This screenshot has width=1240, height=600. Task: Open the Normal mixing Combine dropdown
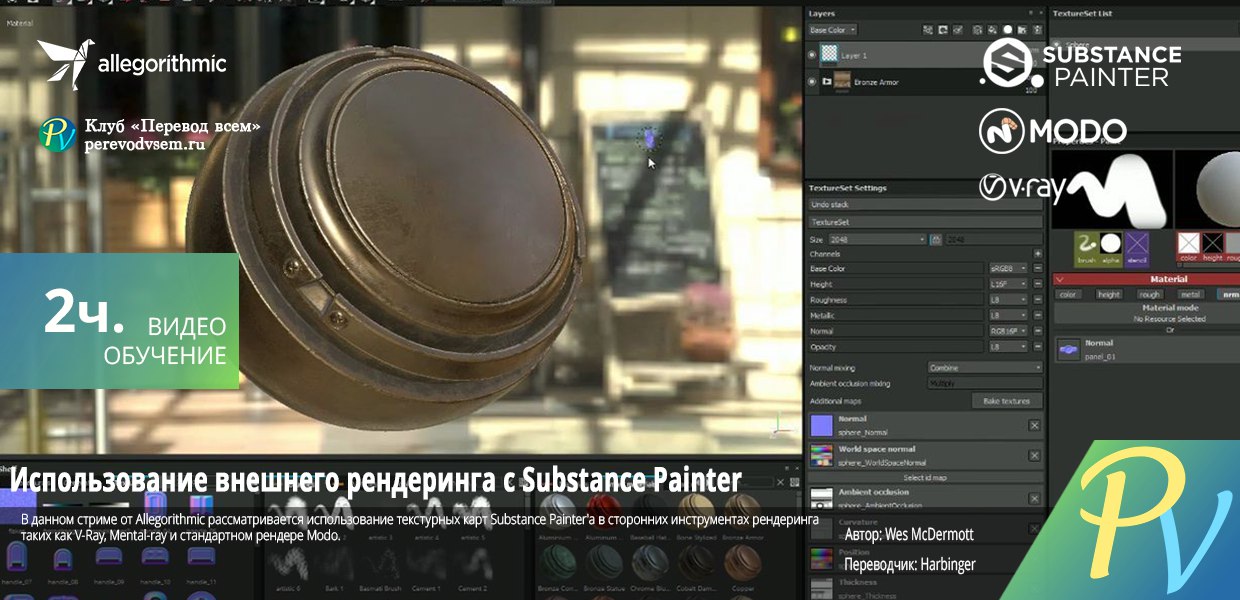click(985, 367)
